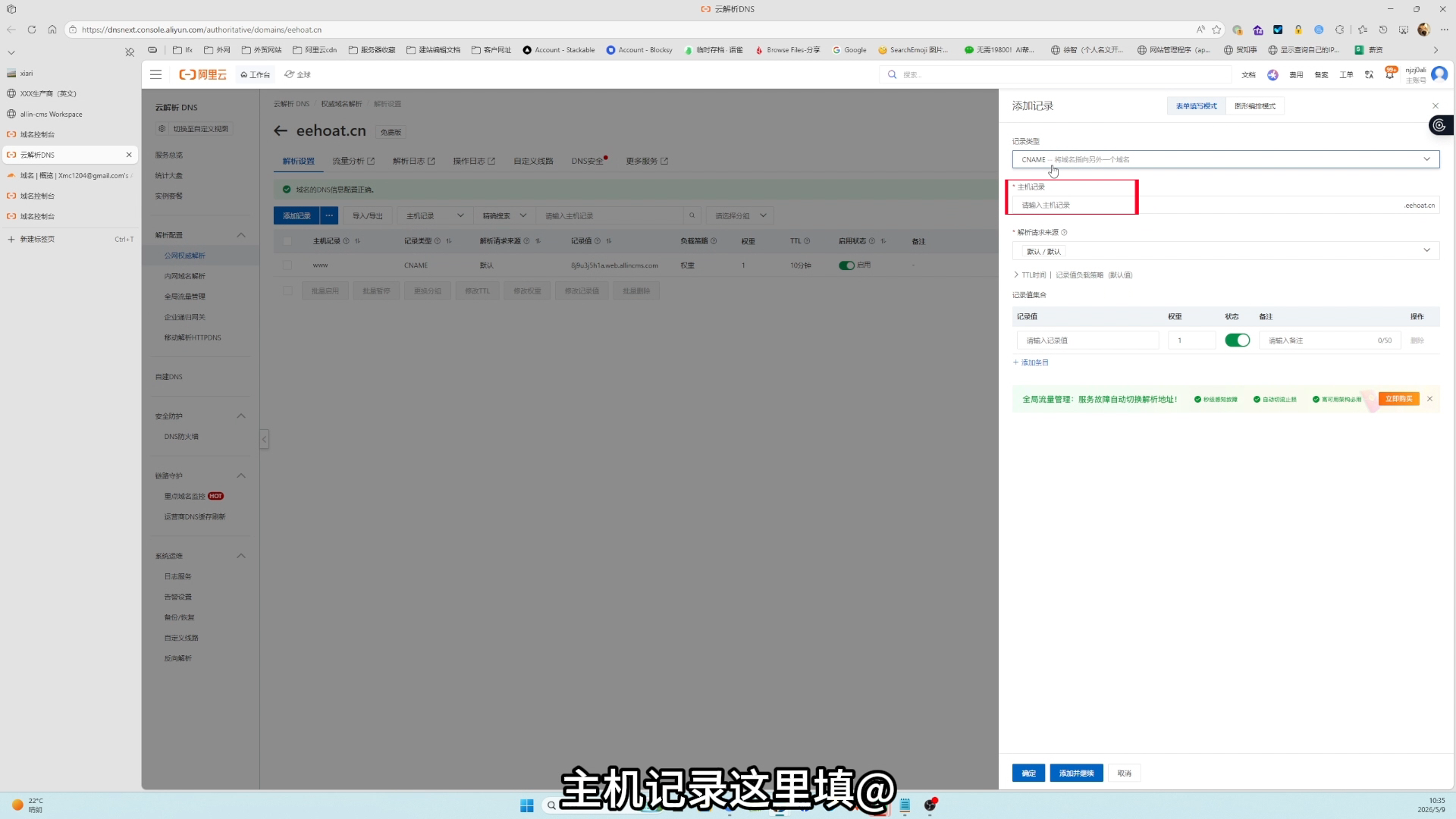Open the 自定义线路 tab
This screenshot has height=819, width=1456.
point(533,161)
